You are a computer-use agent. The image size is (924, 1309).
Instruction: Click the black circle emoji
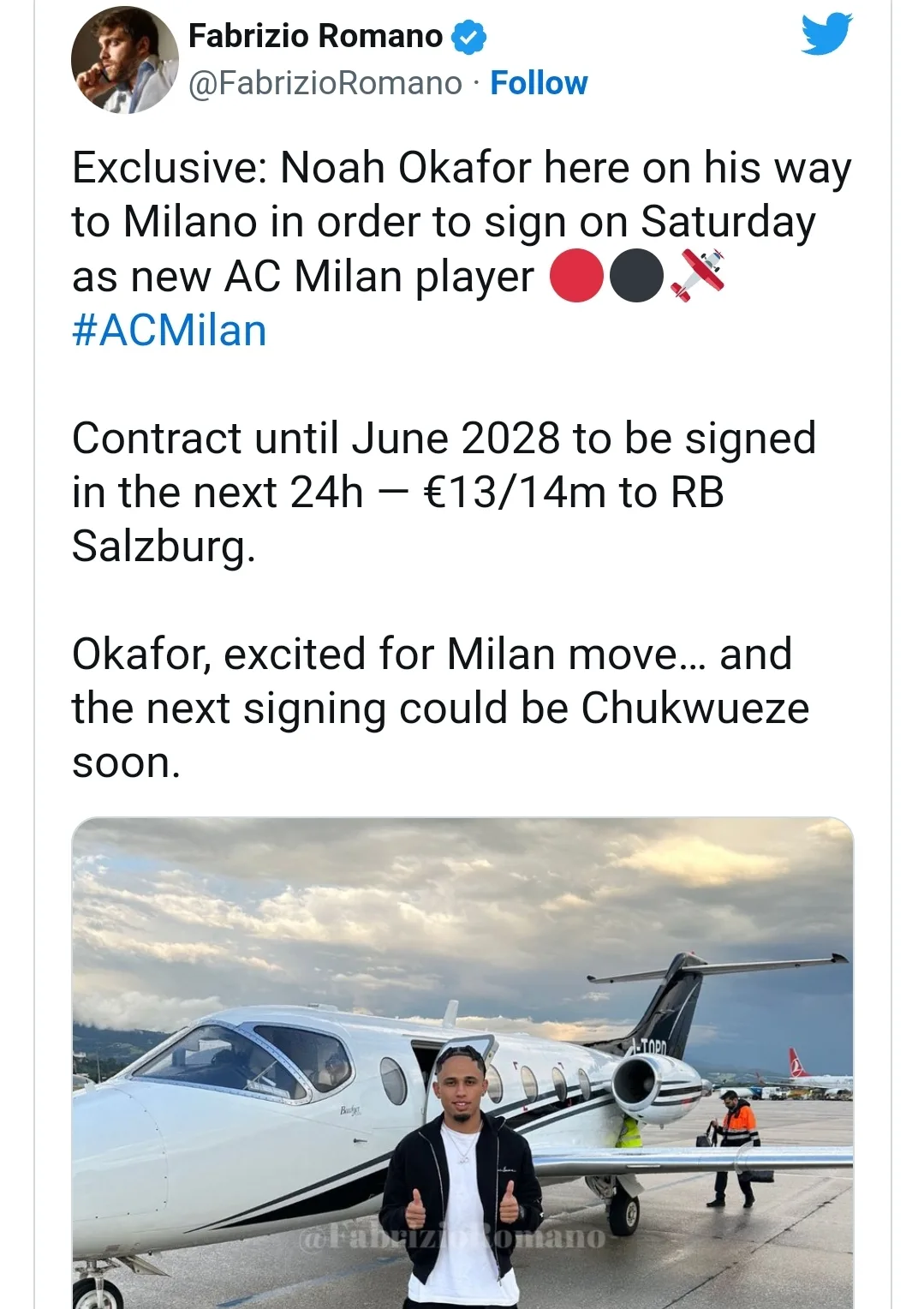[x=636, y=277]
